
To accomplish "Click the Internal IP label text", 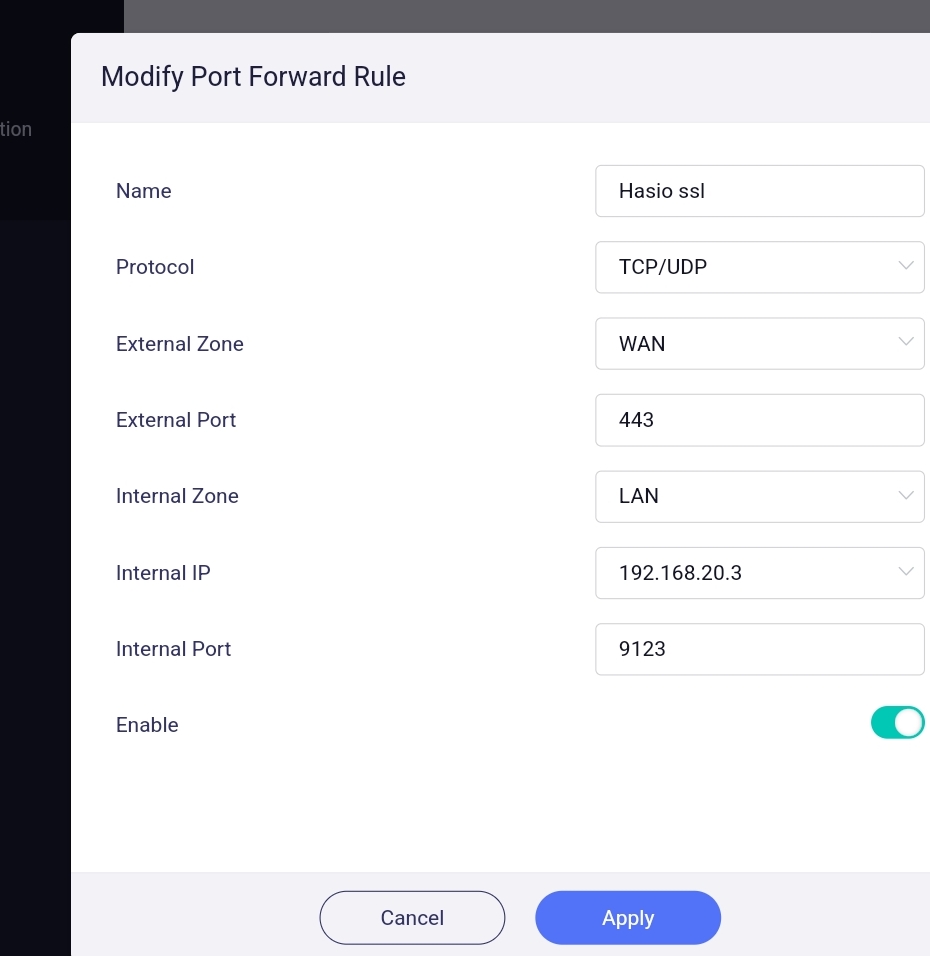I will [x=163, y=573].
